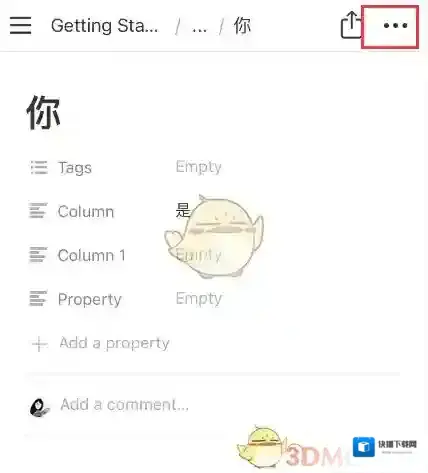The image size is (428, 473).
Task: Select the 你 breadcrumb item
Action: 242,26
